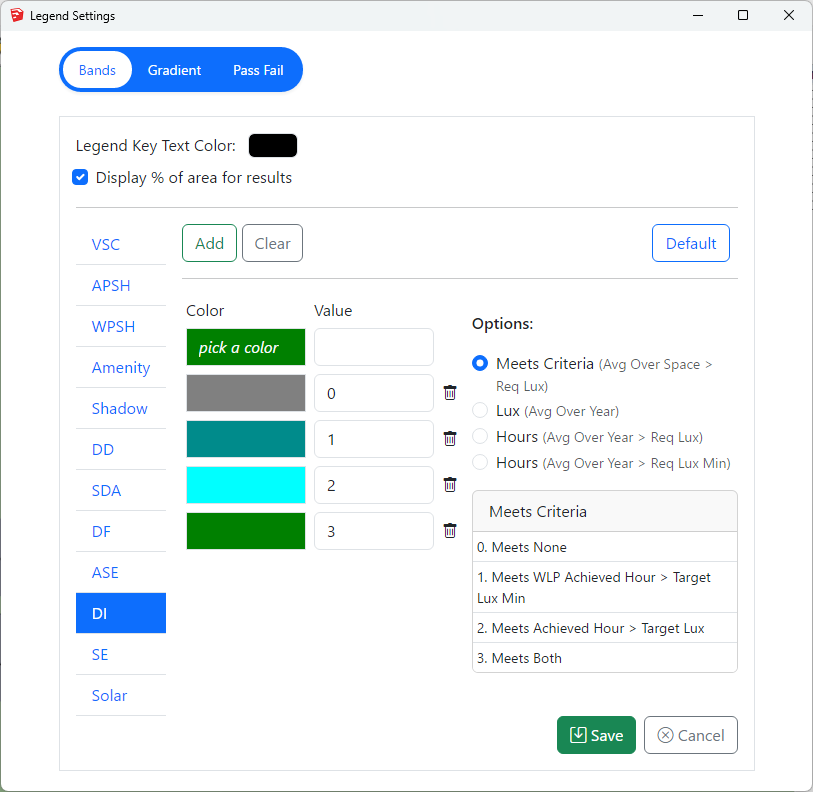Viewport: 813px width, 792px height.
Task: Select the Meets Criteria radio option
Action: [x=480, y=364]
